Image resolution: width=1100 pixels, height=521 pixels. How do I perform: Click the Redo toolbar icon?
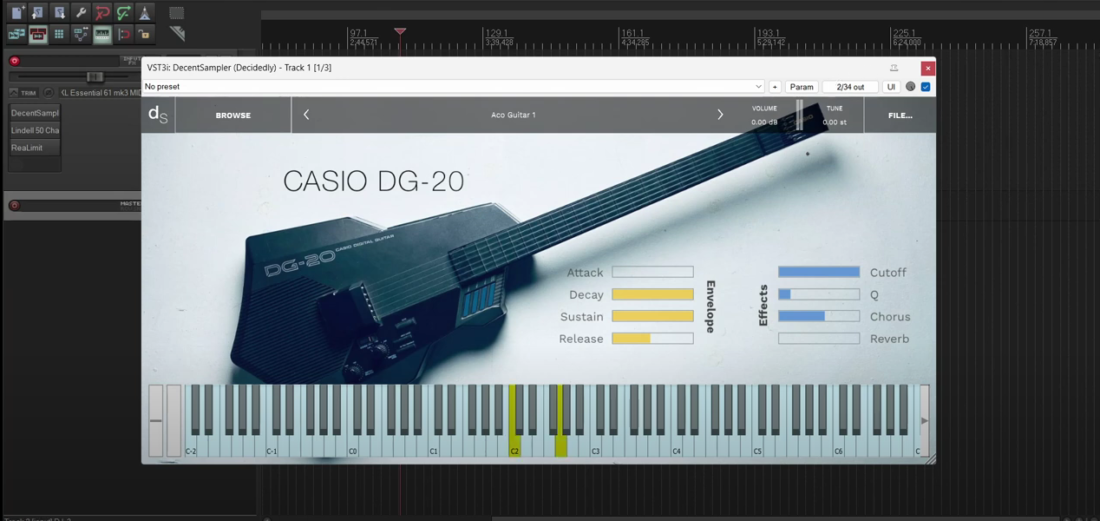coord(124,13)
